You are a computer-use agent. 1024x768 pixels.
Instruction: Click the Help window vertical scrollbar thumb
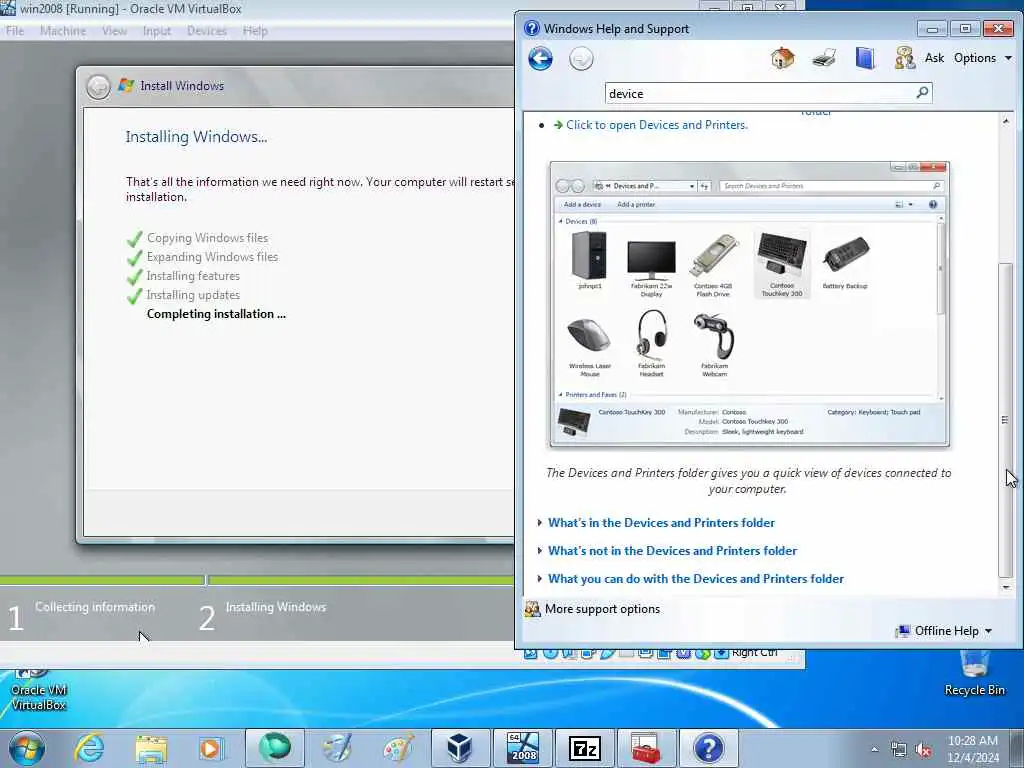[x=1006, y=420]
